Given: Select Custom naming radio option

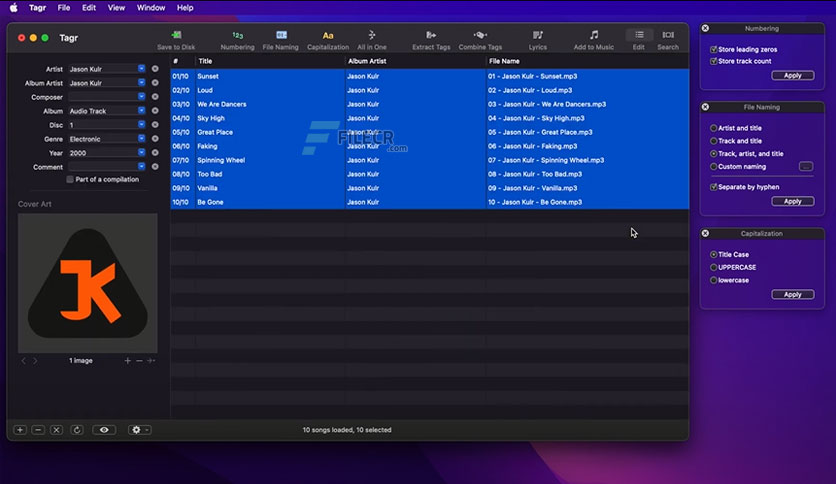Looking at the screenshot, I should tap(713, 166).
